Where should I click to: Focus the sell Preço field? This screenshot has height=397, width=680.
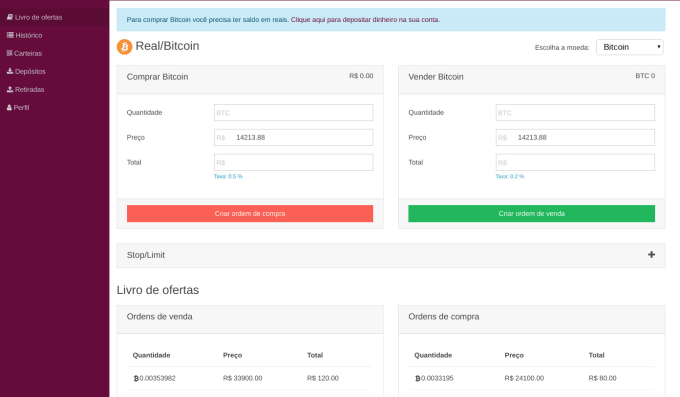click(575, 138)
